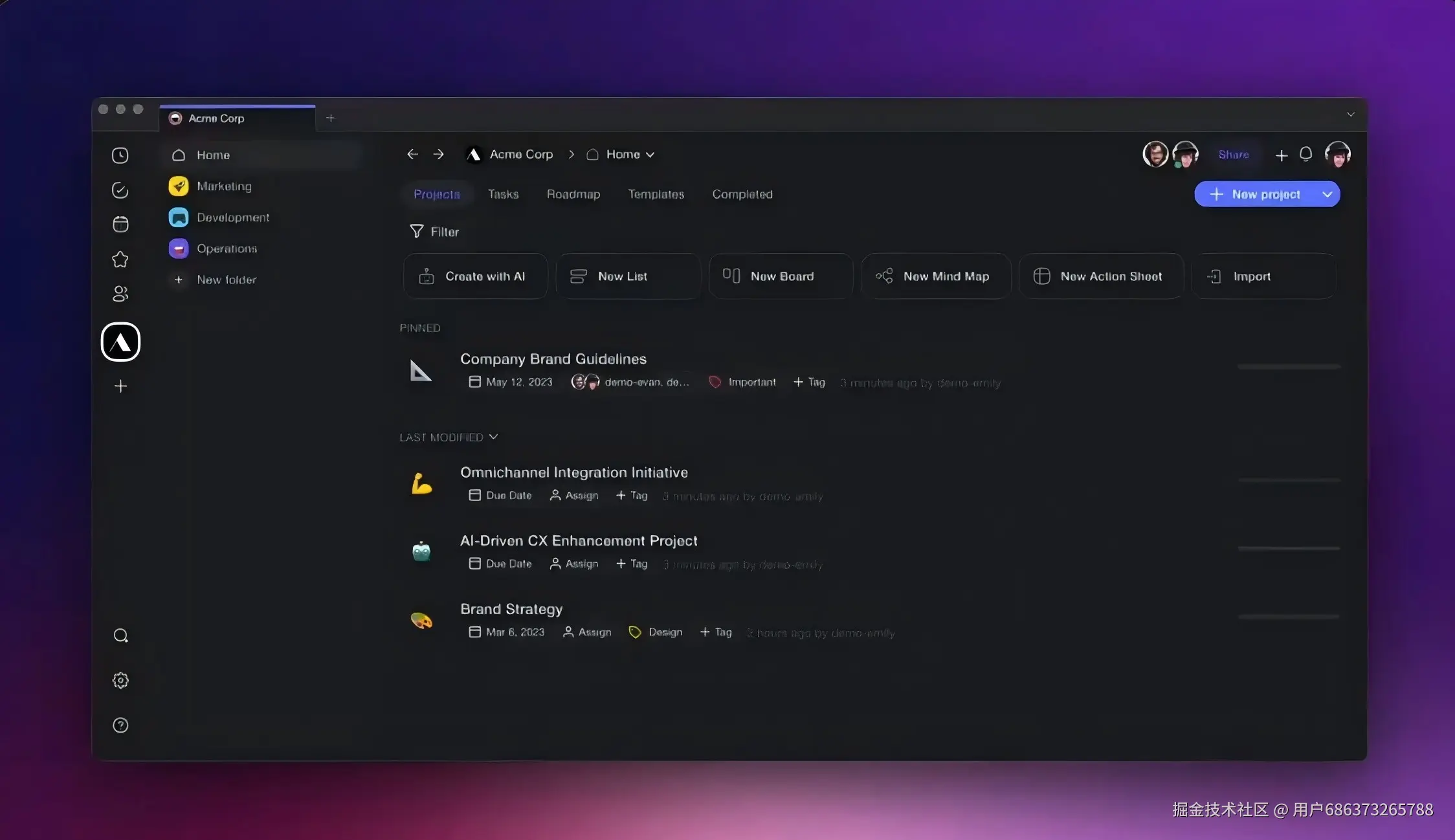Click the New Mind Map button
This screenshot has width=1455, height=840.
(x=935, y=276)
